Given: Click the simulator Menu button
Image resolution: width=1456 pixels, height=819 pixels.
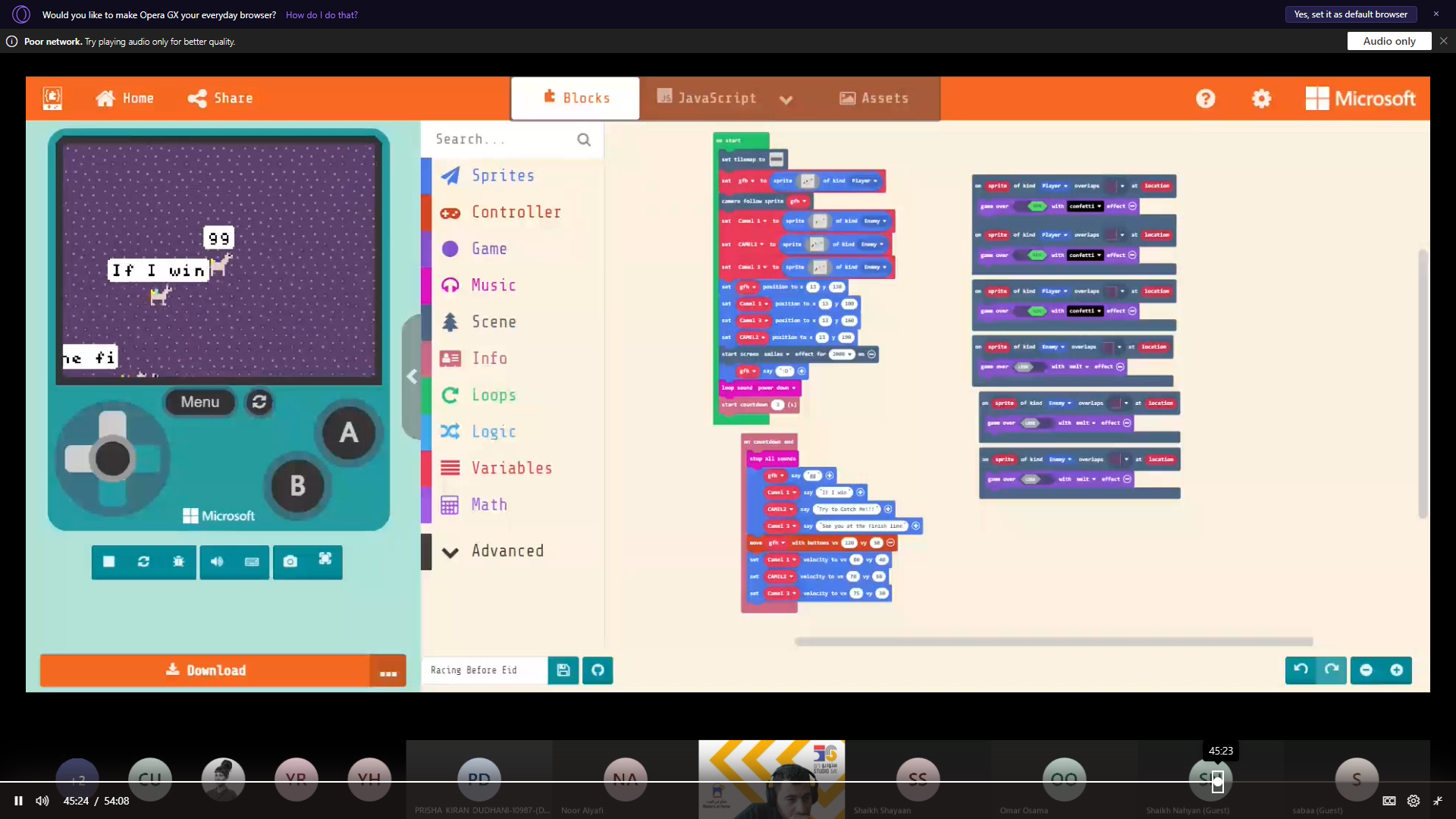Looking at the screenshot, I should tap(199, 402).
